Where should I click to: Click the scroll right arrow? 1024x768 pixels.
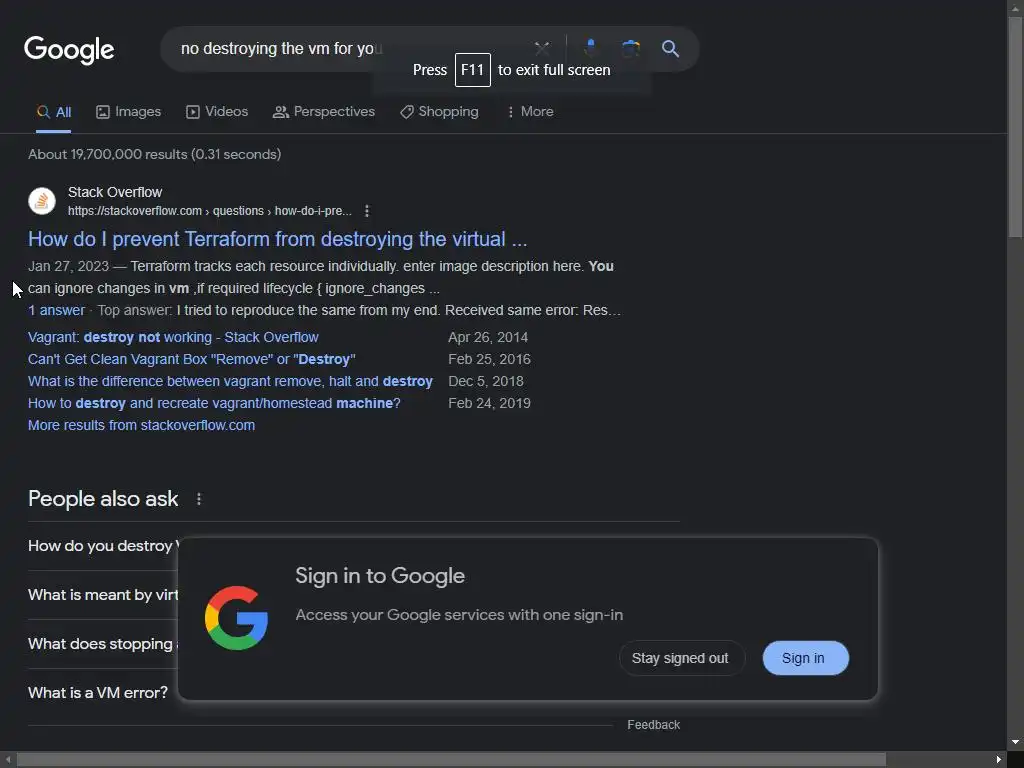[x=999, y=760]
